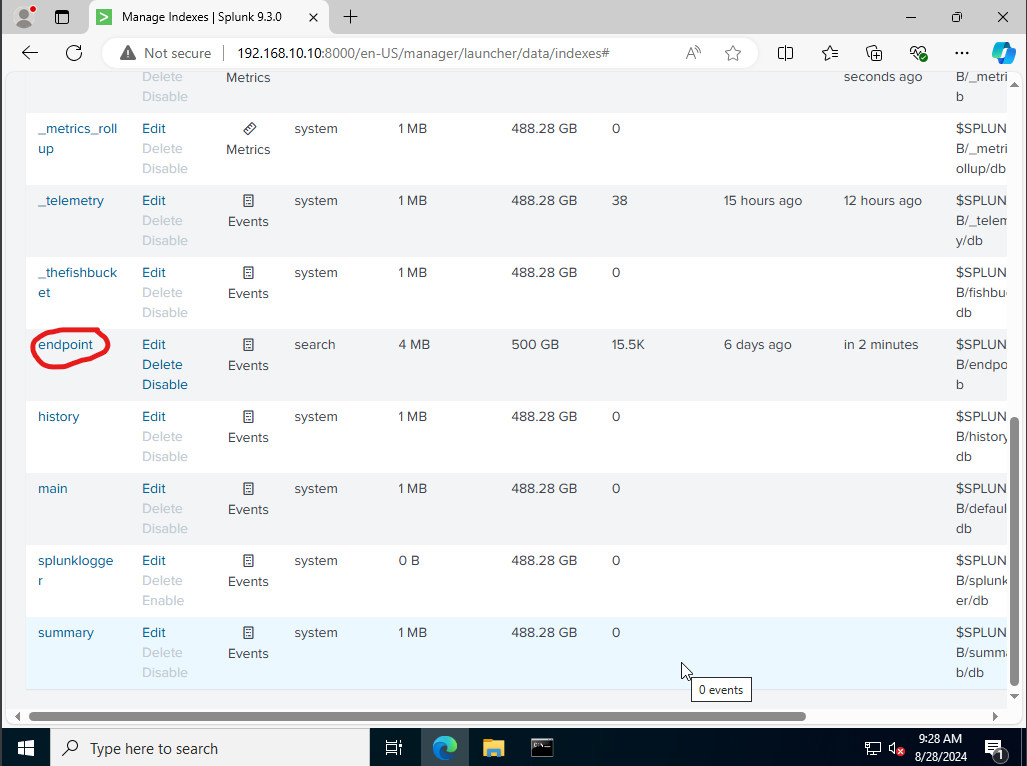Open File Explorer from the taskbar
This screenshot has width=1027, height=766.
click(x=493, y=748)
